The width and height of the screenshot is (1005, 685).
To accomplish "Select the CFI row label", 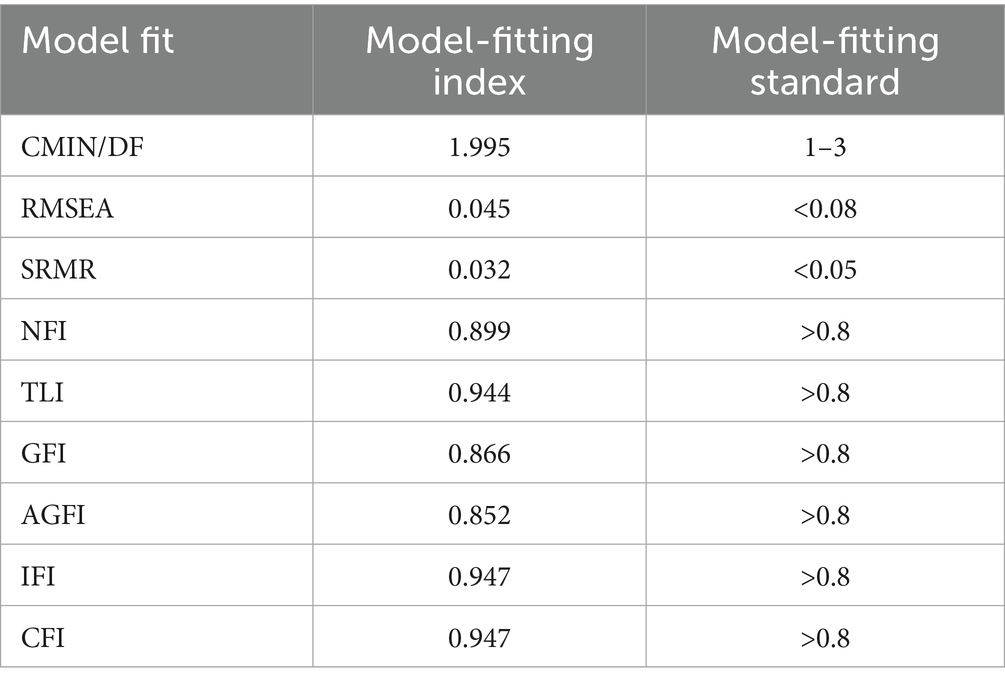I will (x=42, y=636).
